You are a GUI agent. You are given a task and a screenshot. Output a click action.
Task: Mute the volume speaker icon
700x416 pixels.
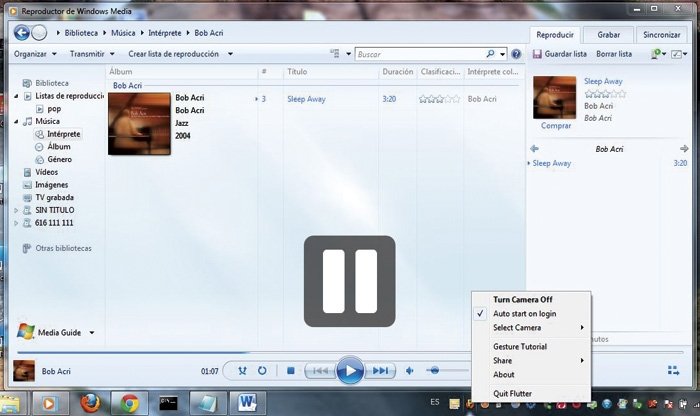click(x=409, y=370)
